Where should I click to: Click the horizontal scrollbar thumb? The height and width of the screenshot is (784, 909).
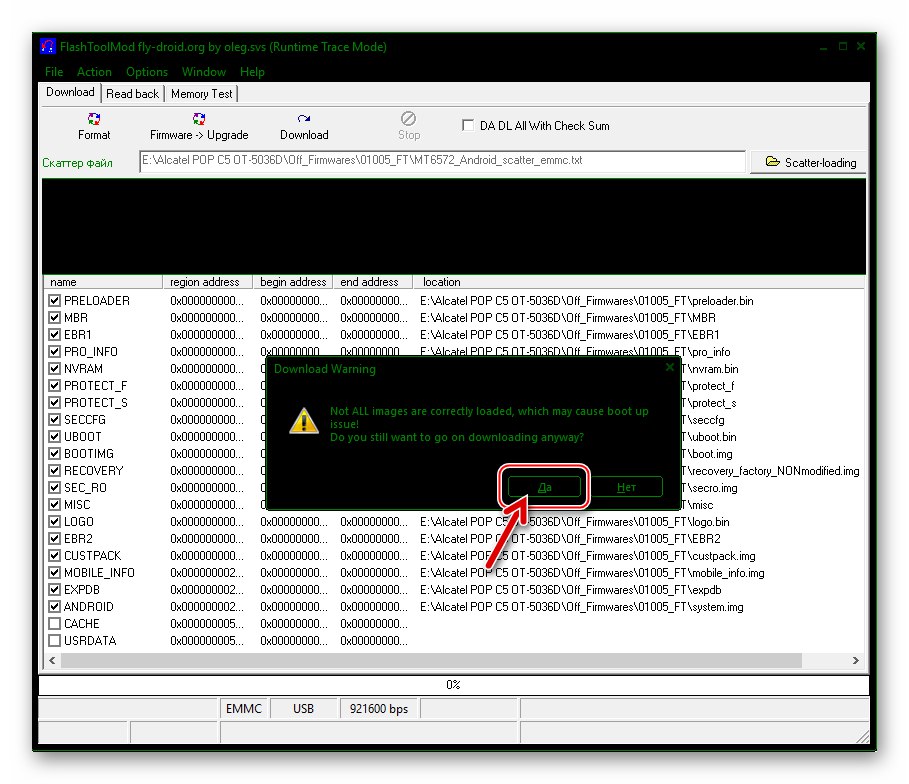431,660
